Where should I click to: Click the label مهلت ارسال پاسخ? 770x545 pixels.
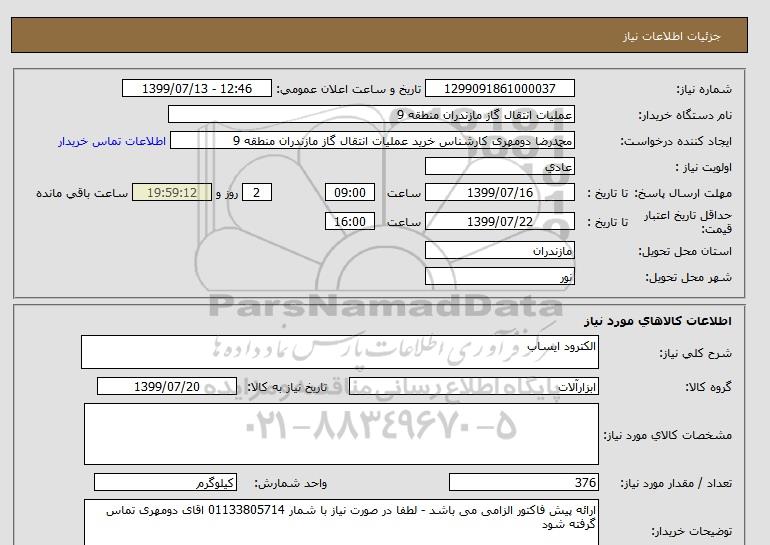coord(683,193)
